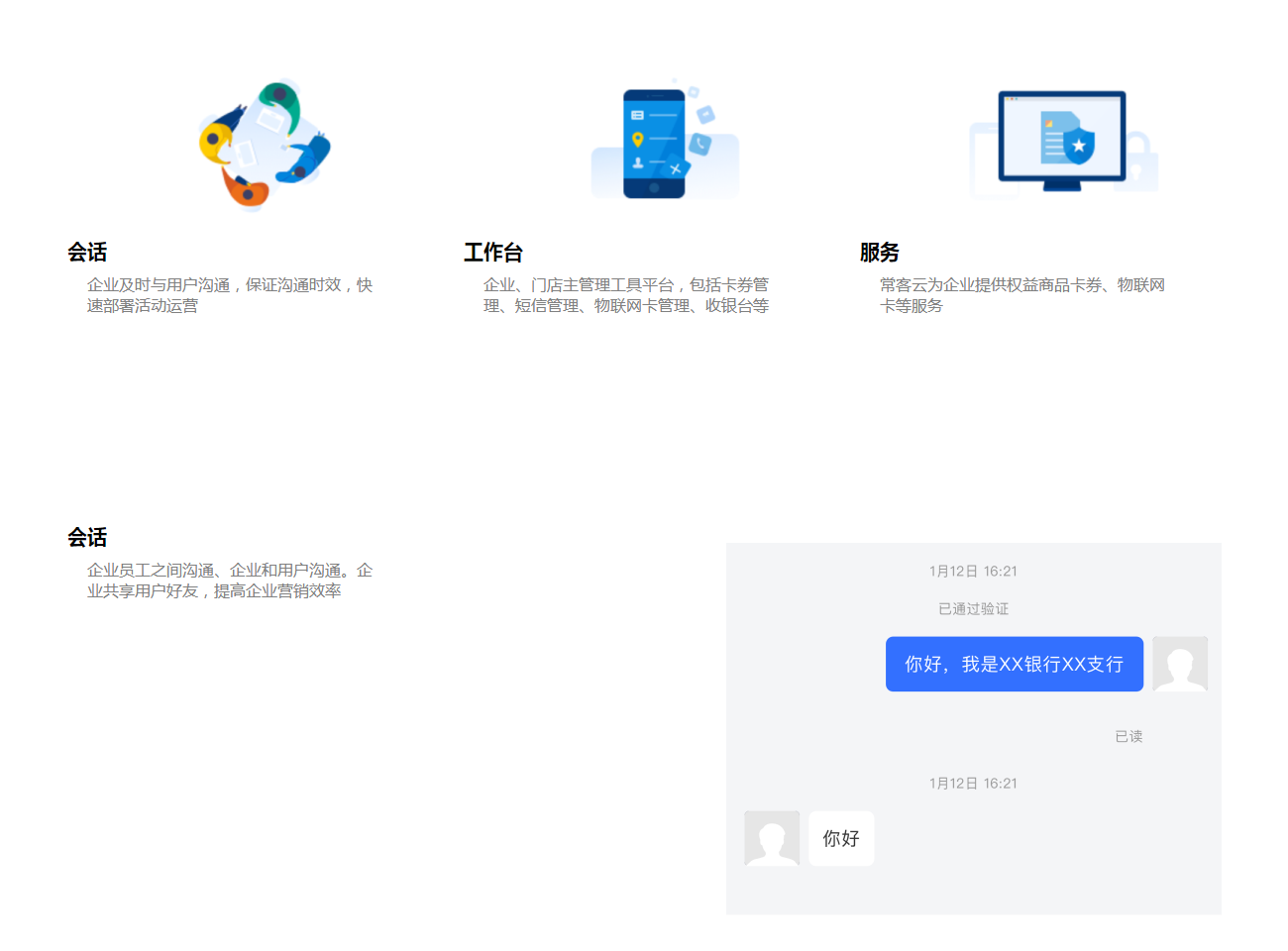Select the 服务 heading

tap(879, 253)
